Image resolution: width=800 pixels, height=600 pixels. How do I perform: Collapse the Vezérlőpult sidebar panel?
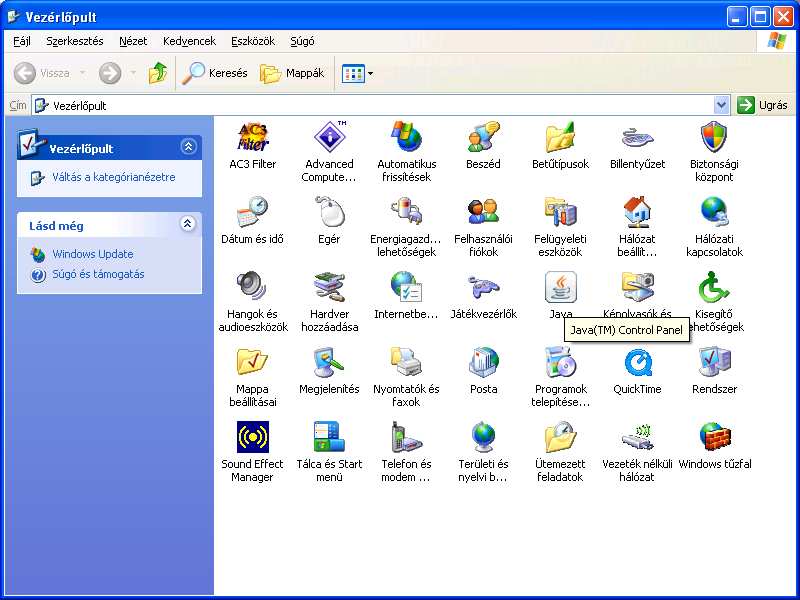coord(188,147)
